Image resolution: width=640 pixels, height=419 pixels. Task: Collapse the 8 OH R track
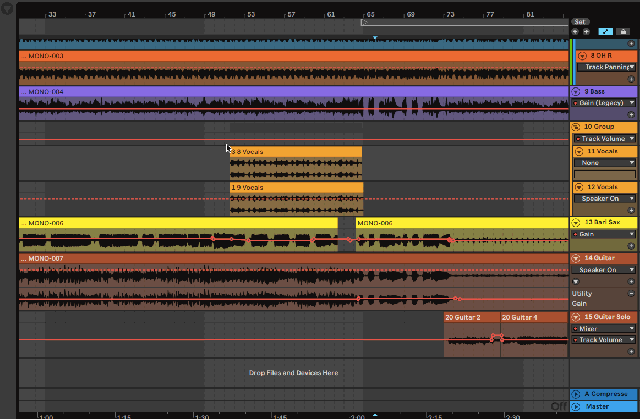point(579,55)
